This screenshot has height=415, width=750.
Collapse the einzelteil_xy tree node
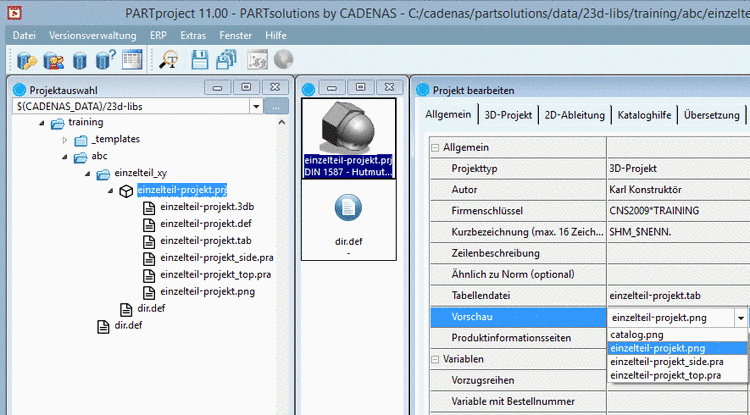[88, 174]
